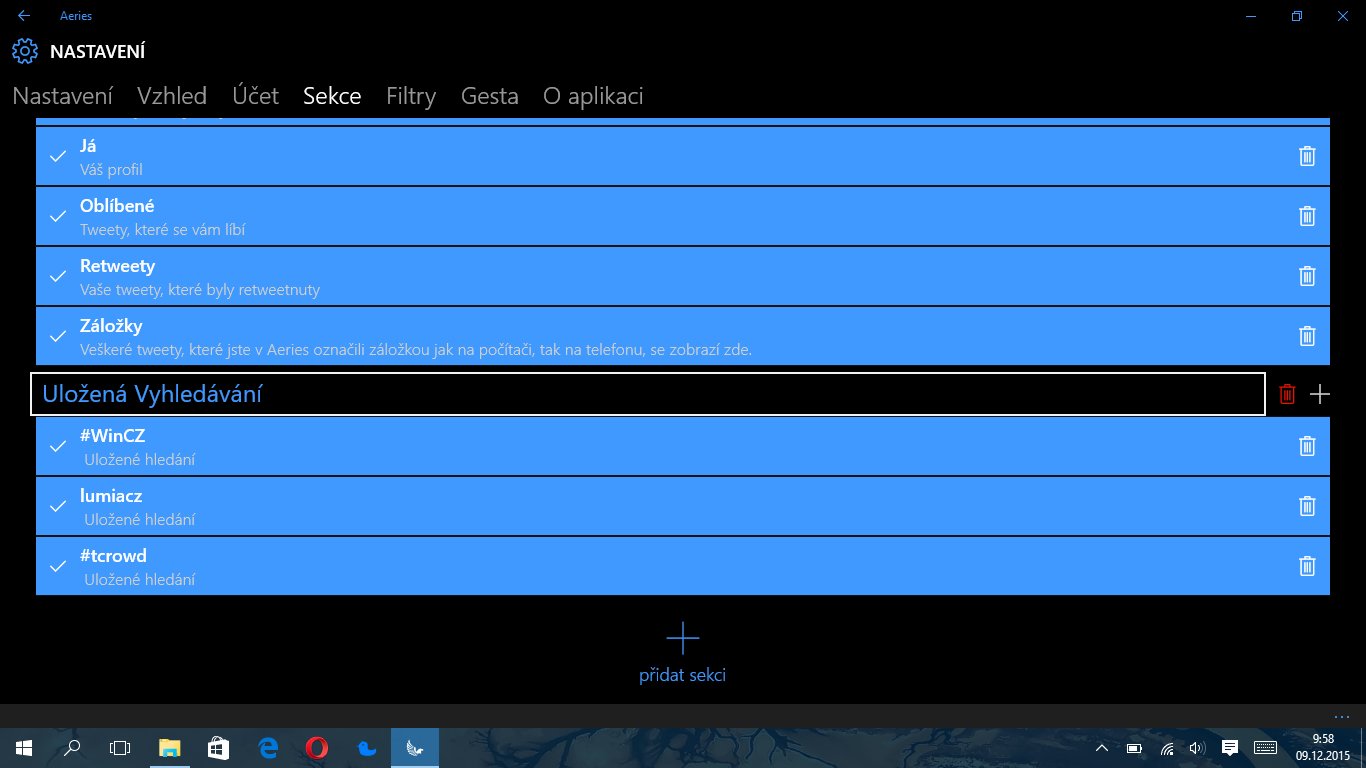Go to the Filtry tab
The width and height of the screenshot is (1366, 768).
pos(411,96)
